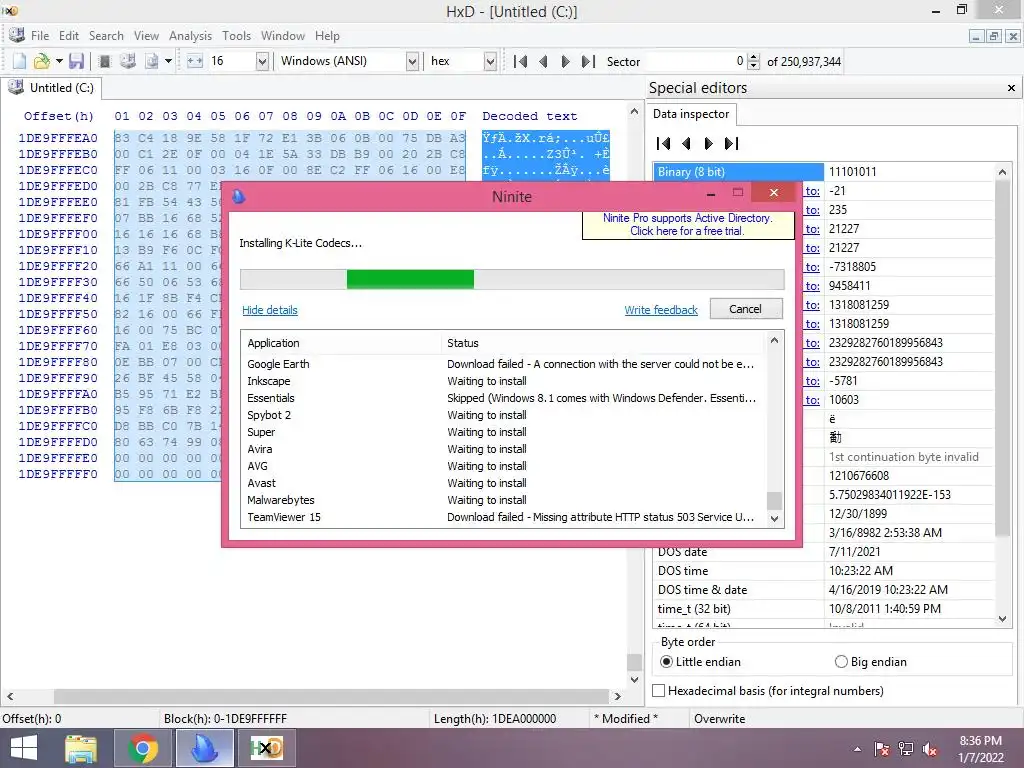Open the File menu

pos(40,36)
